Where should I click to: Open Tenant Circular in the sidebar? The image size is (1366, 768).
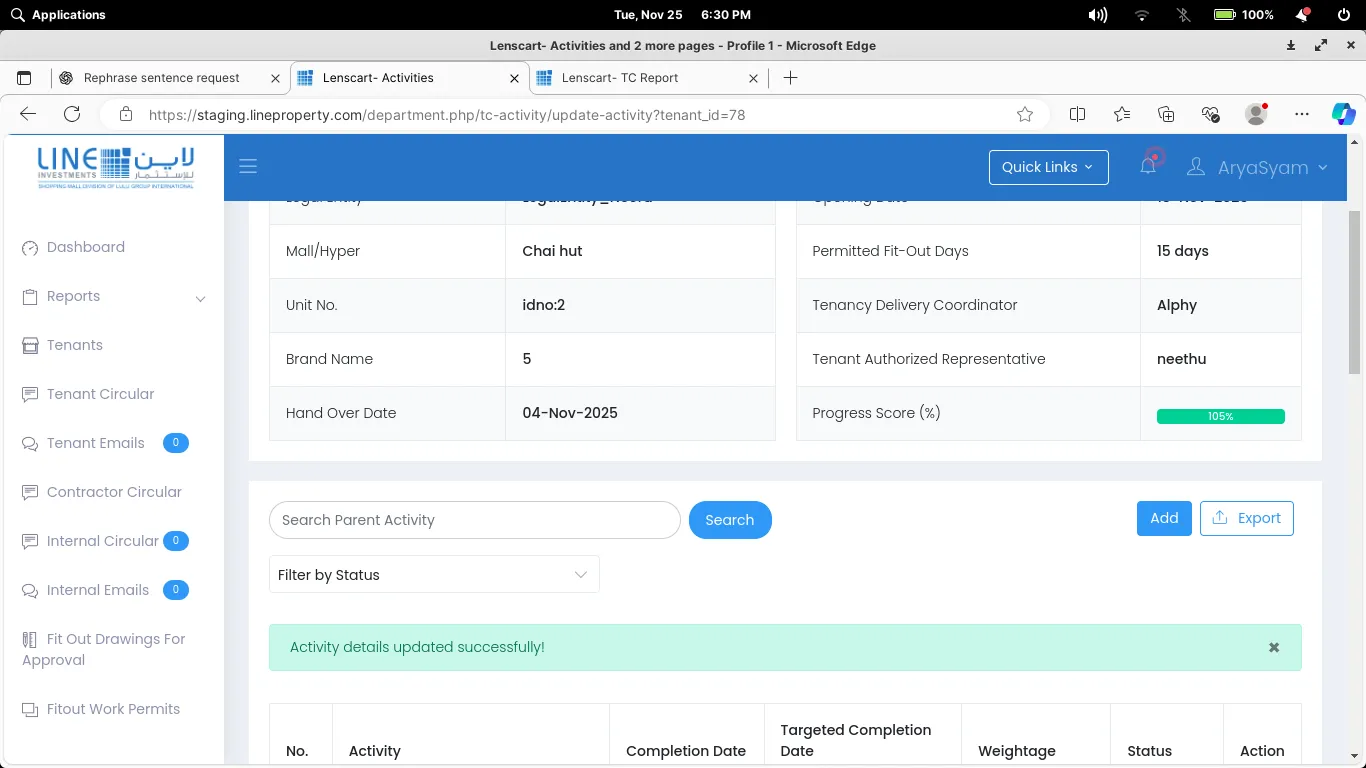(100, 394)
